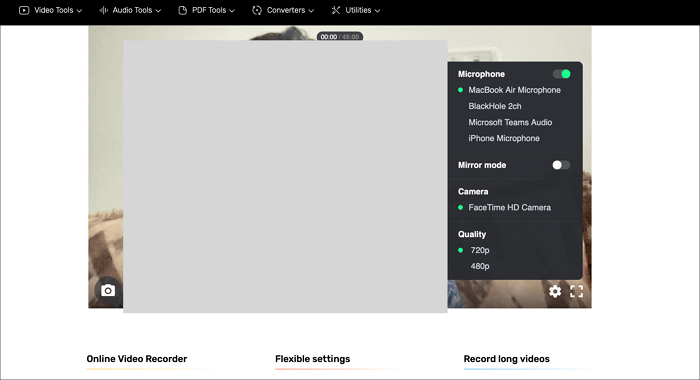Expand Utilities dropdown arrow
This screenshot has width=700, height=380.
coord(377,11)
